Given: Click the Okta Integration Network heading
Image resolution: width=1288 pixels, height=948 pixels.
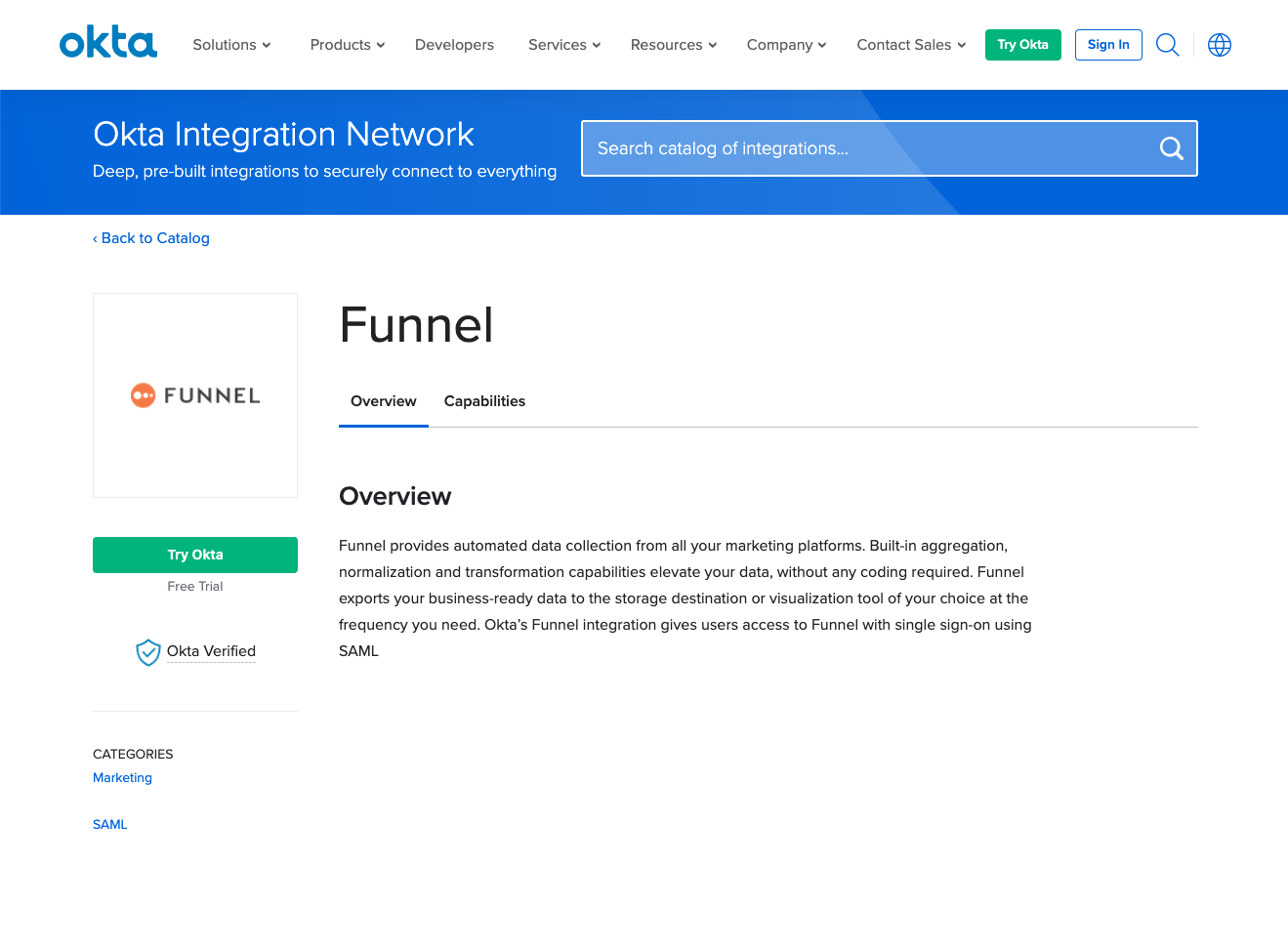Looking at the screenshot, I should 283,134.
